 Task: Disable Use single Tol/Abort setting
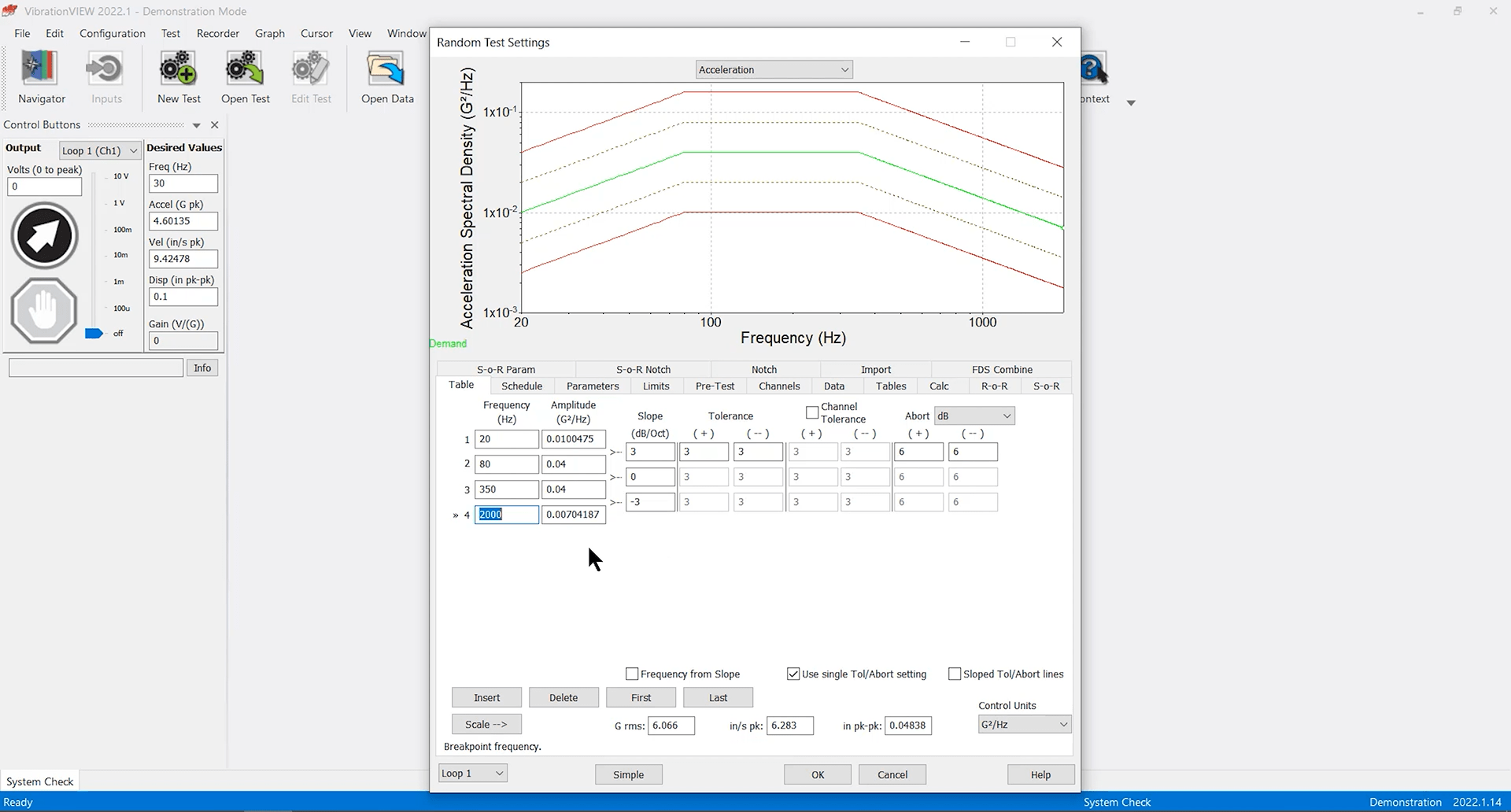click(793, 674)
